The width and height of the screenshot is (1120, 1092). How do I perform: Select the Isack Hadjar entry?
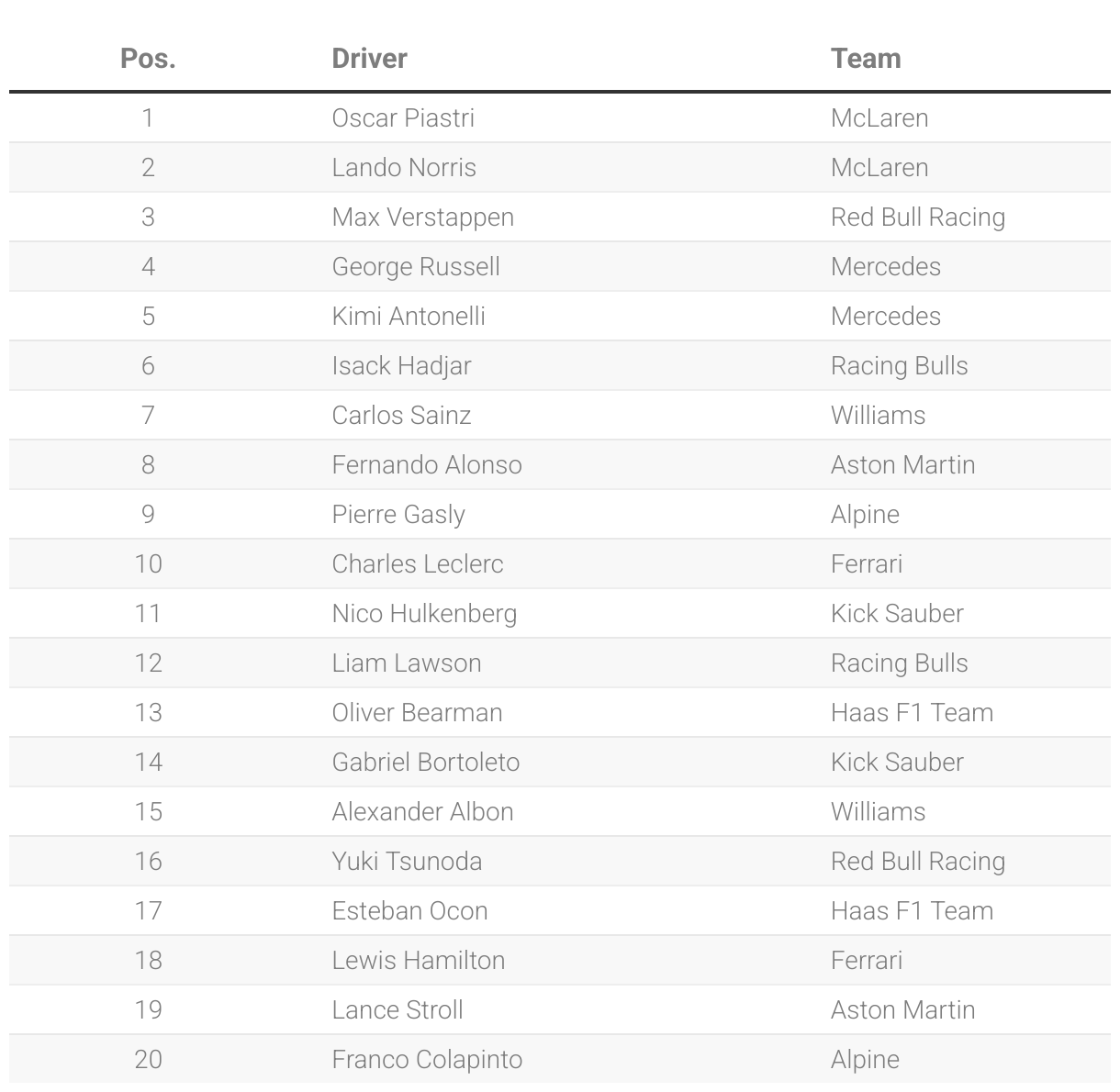(401, 366)
